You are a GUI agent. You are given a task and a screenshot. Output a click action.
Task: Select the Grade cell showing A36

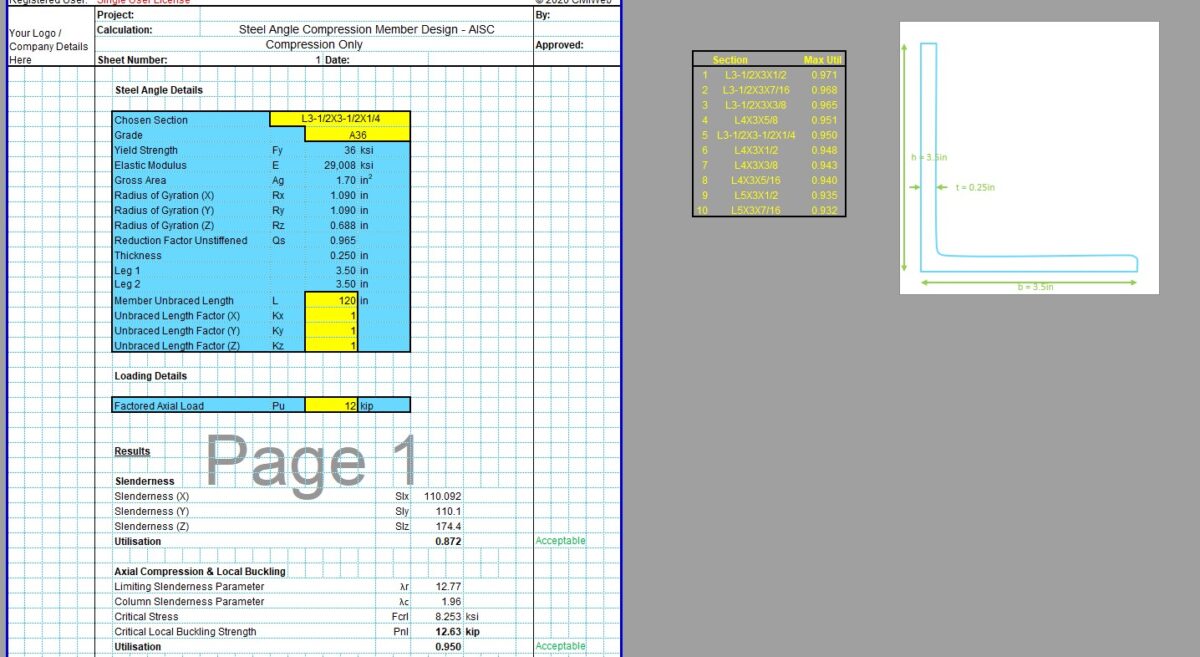point(358,134)
